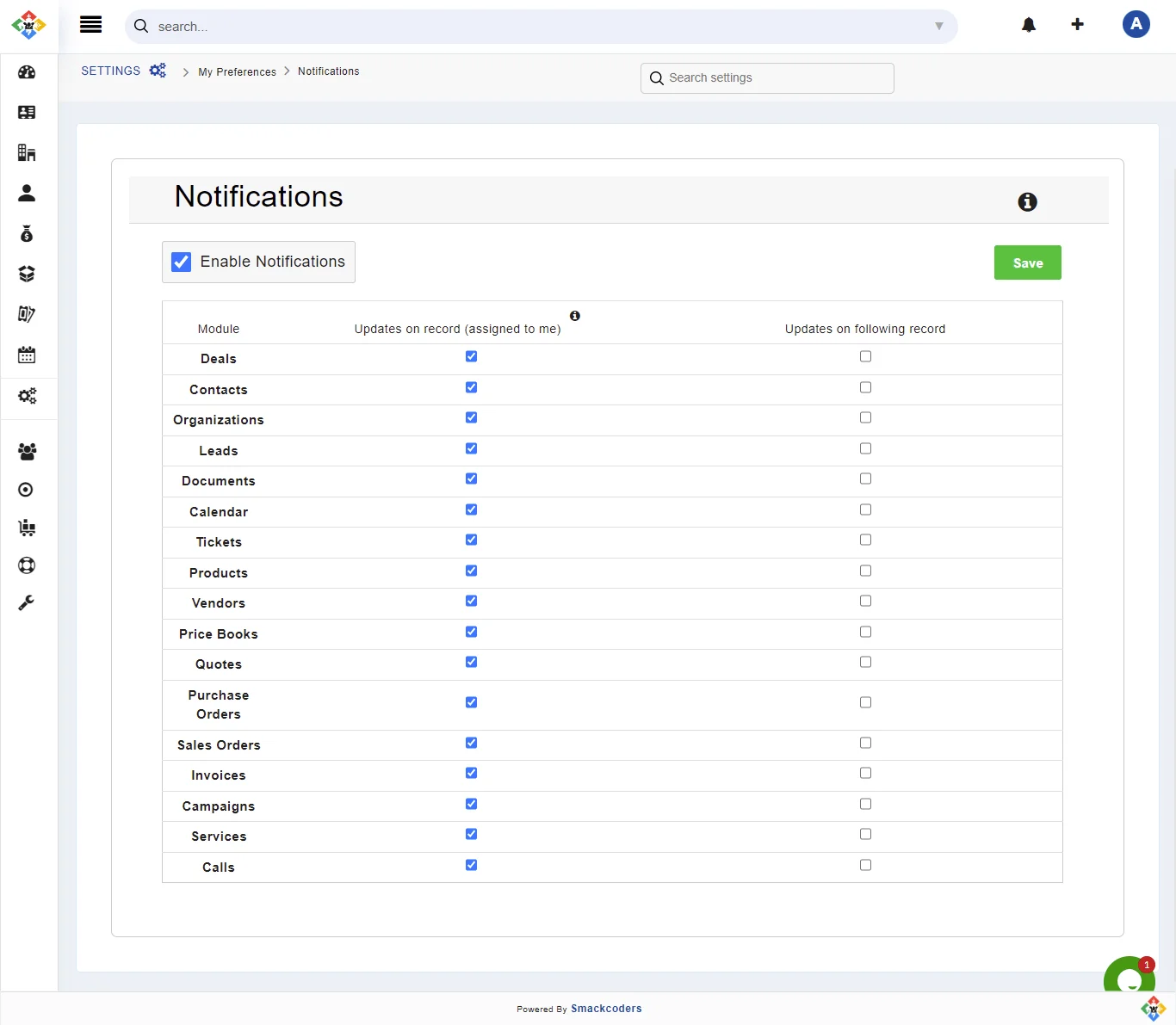The width and height of the screenshot is (1176, 1025).
Task: Click the info icon in Notifications header
Action: coord(1027,202)
